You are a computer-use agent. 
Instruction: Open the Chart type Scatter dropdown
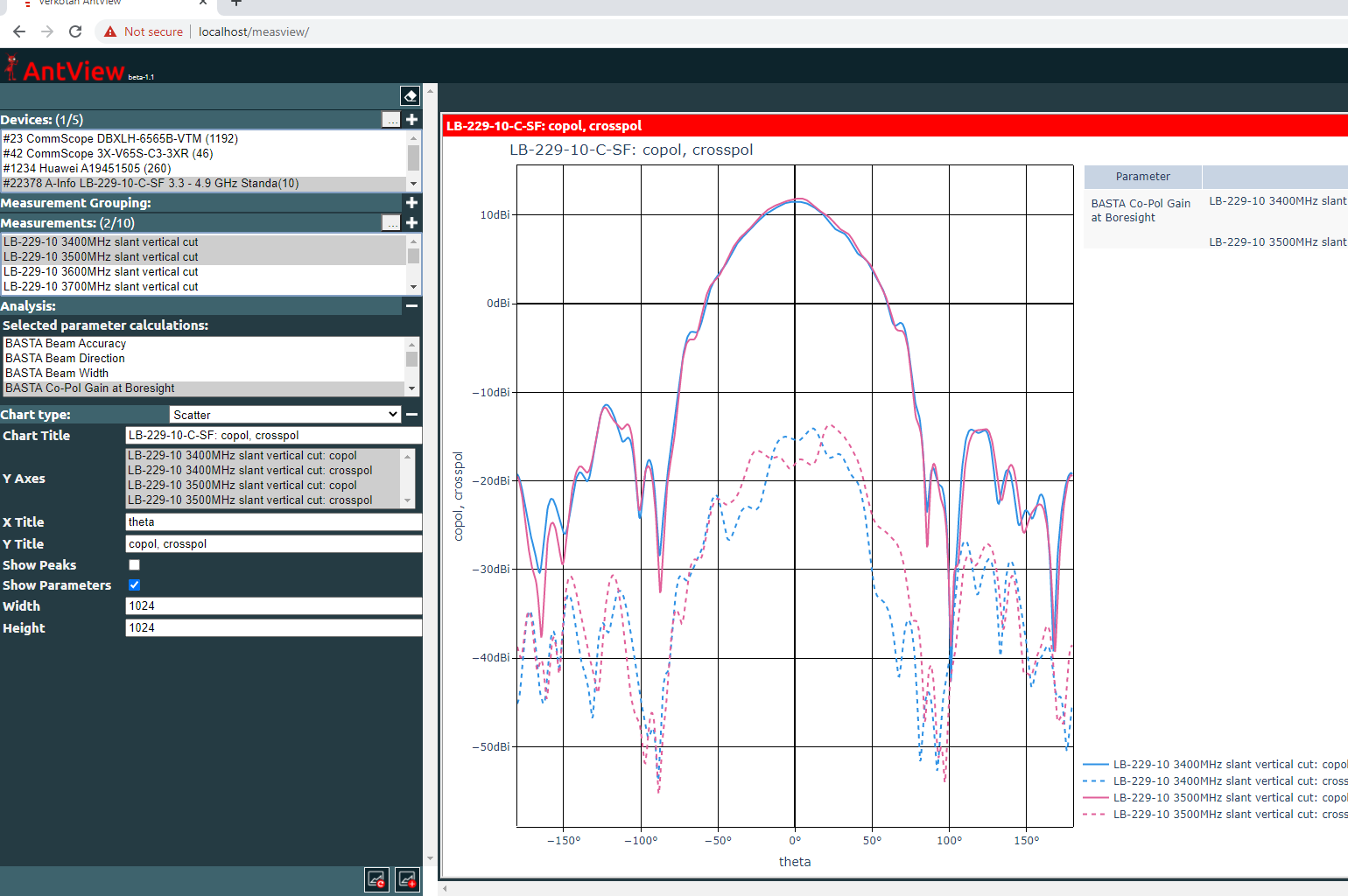[x=285, y=415]
